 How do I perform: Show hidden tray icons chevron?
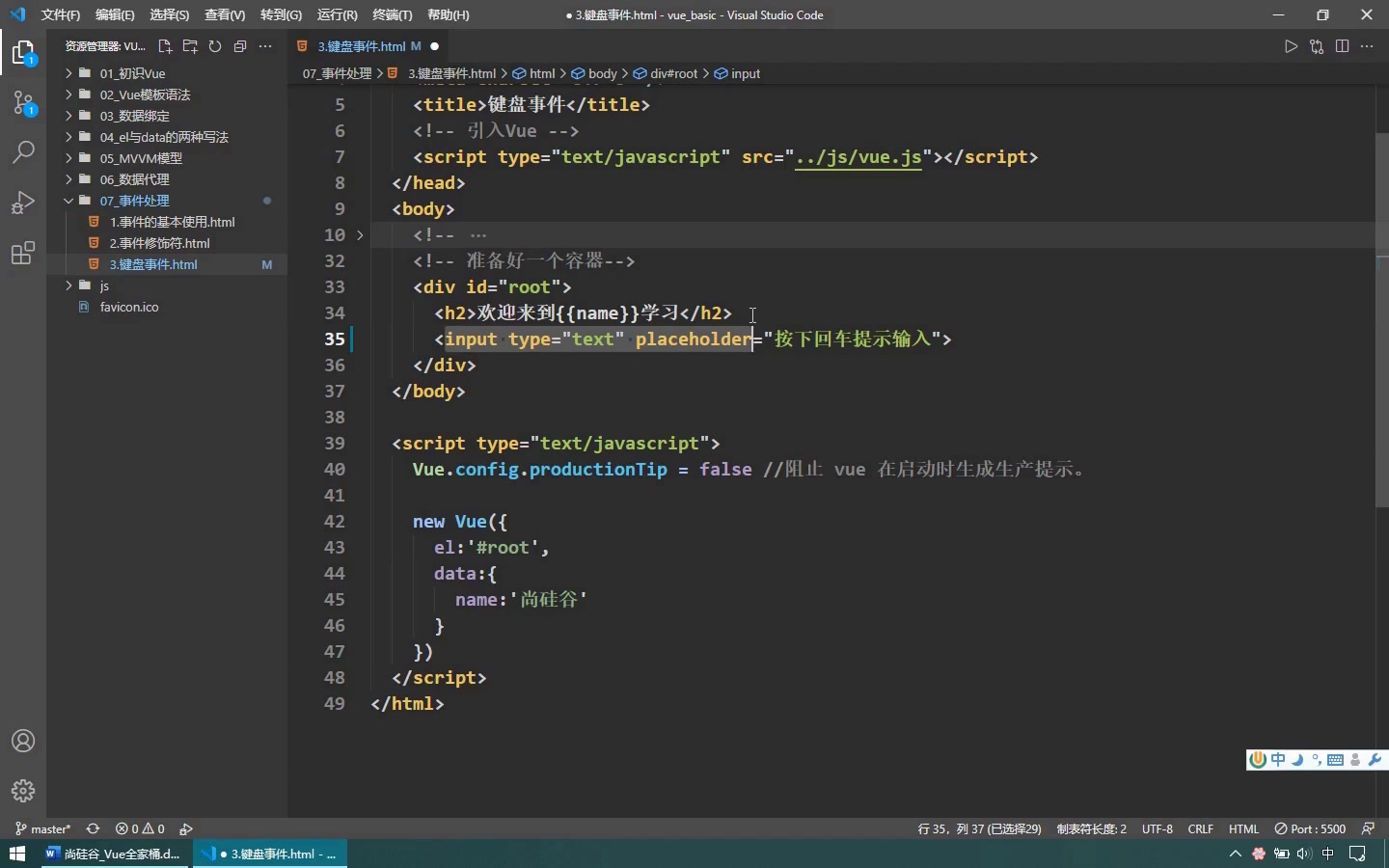coord(1235,854)
